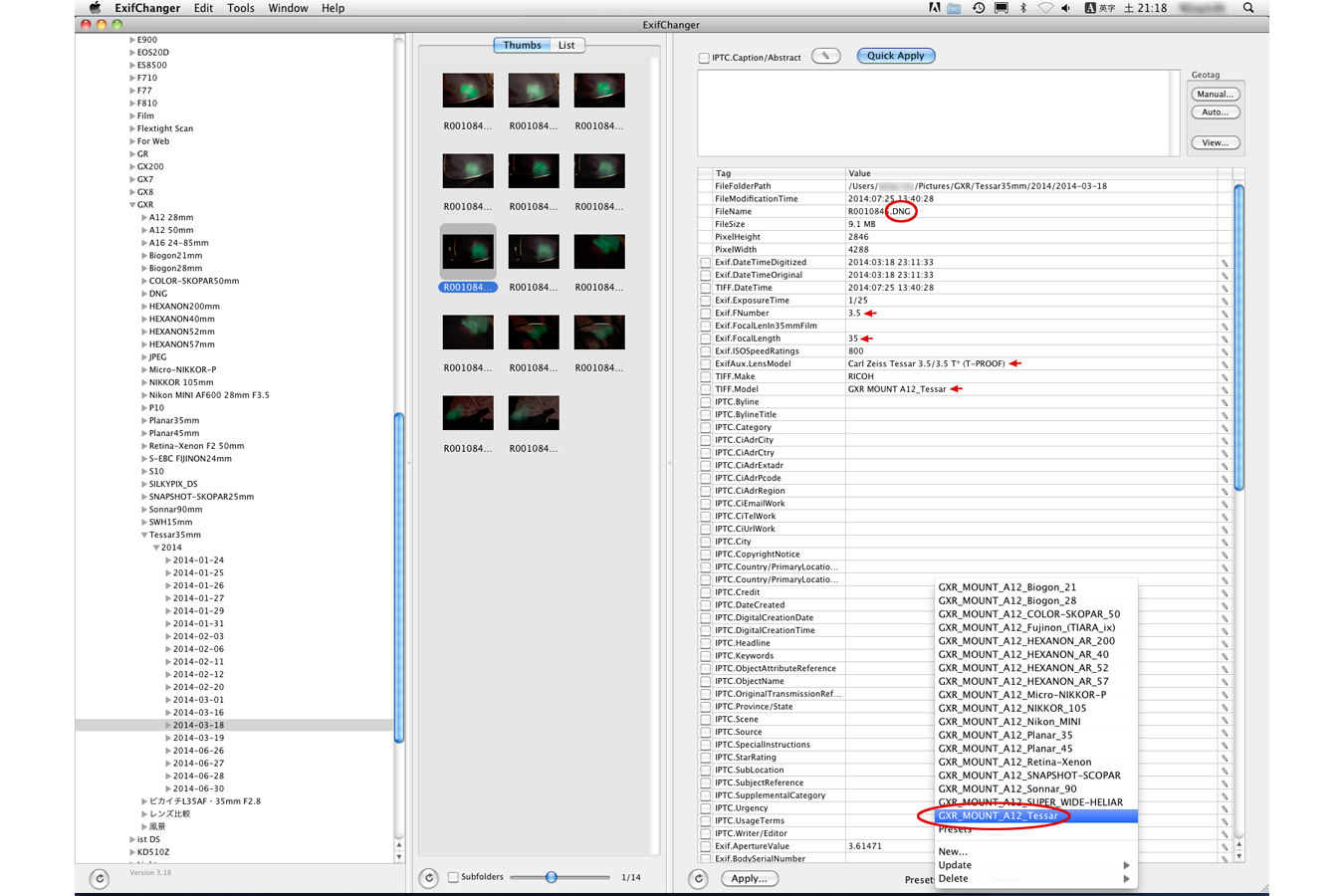Expand the GX200 folder
This screenshot has width=1344, height=896.
pyautogui.click(x=131, y=167)
